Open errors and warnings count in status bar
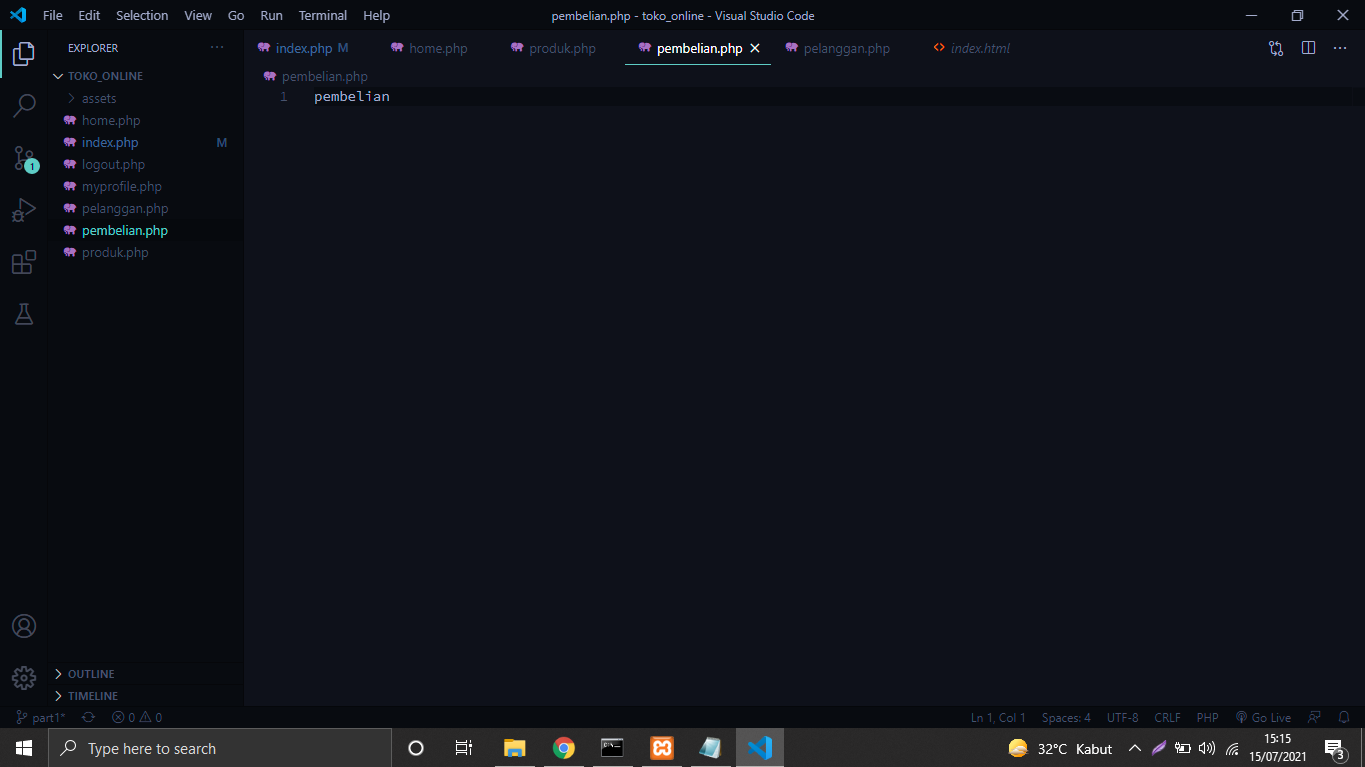 [x=137, y=718]
